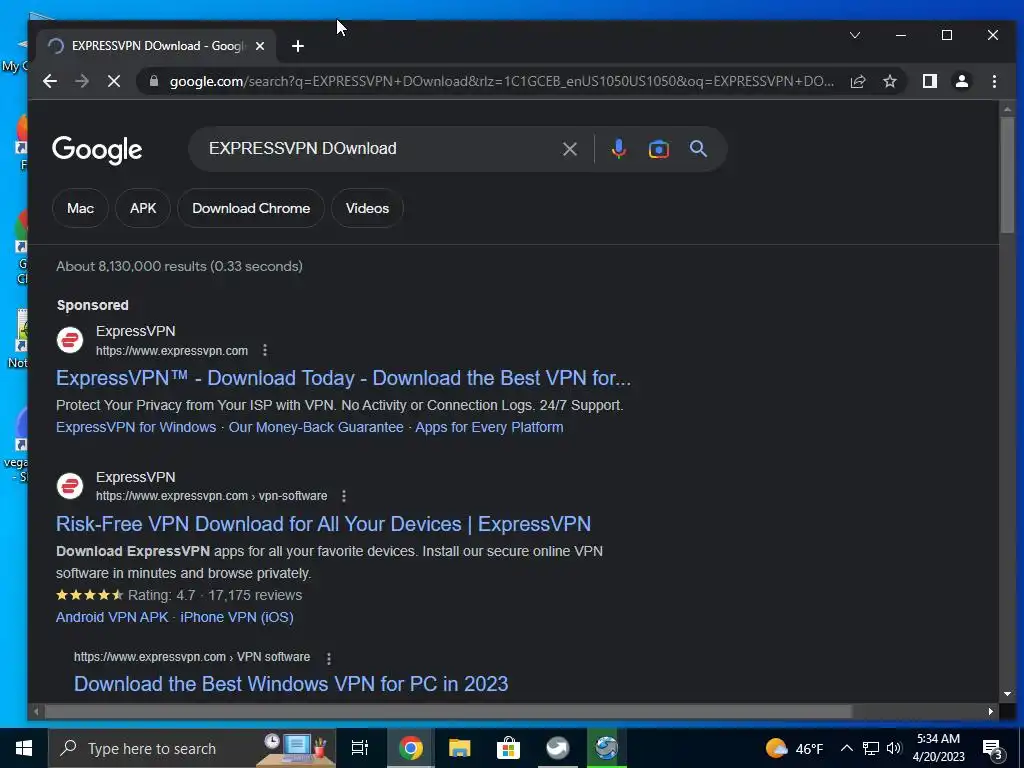
Task: Go back using the browser back arrow
Action: point(50,81)
